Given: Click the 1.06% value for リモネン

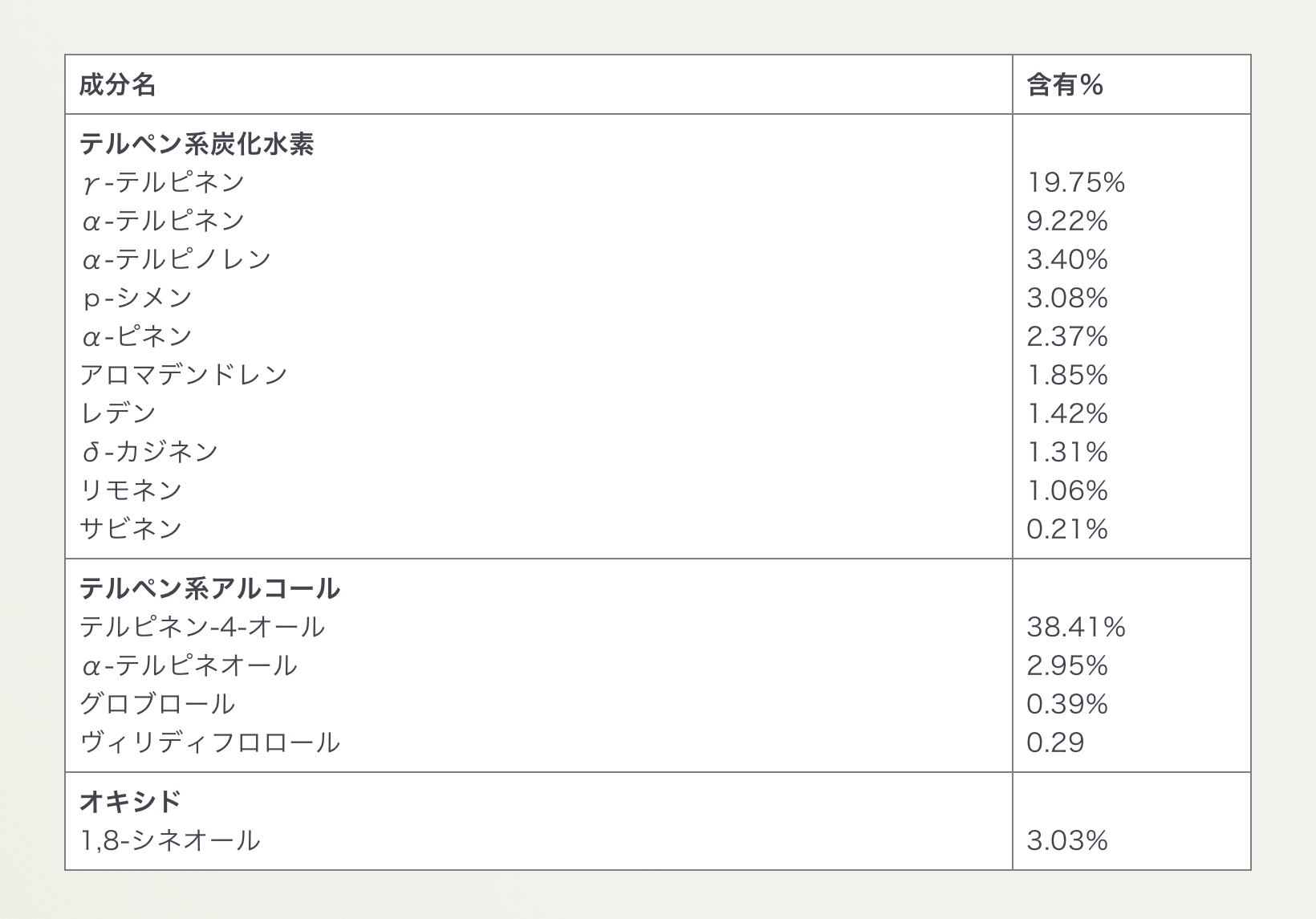Looking at the screenshot, I should pos(1066,490).
